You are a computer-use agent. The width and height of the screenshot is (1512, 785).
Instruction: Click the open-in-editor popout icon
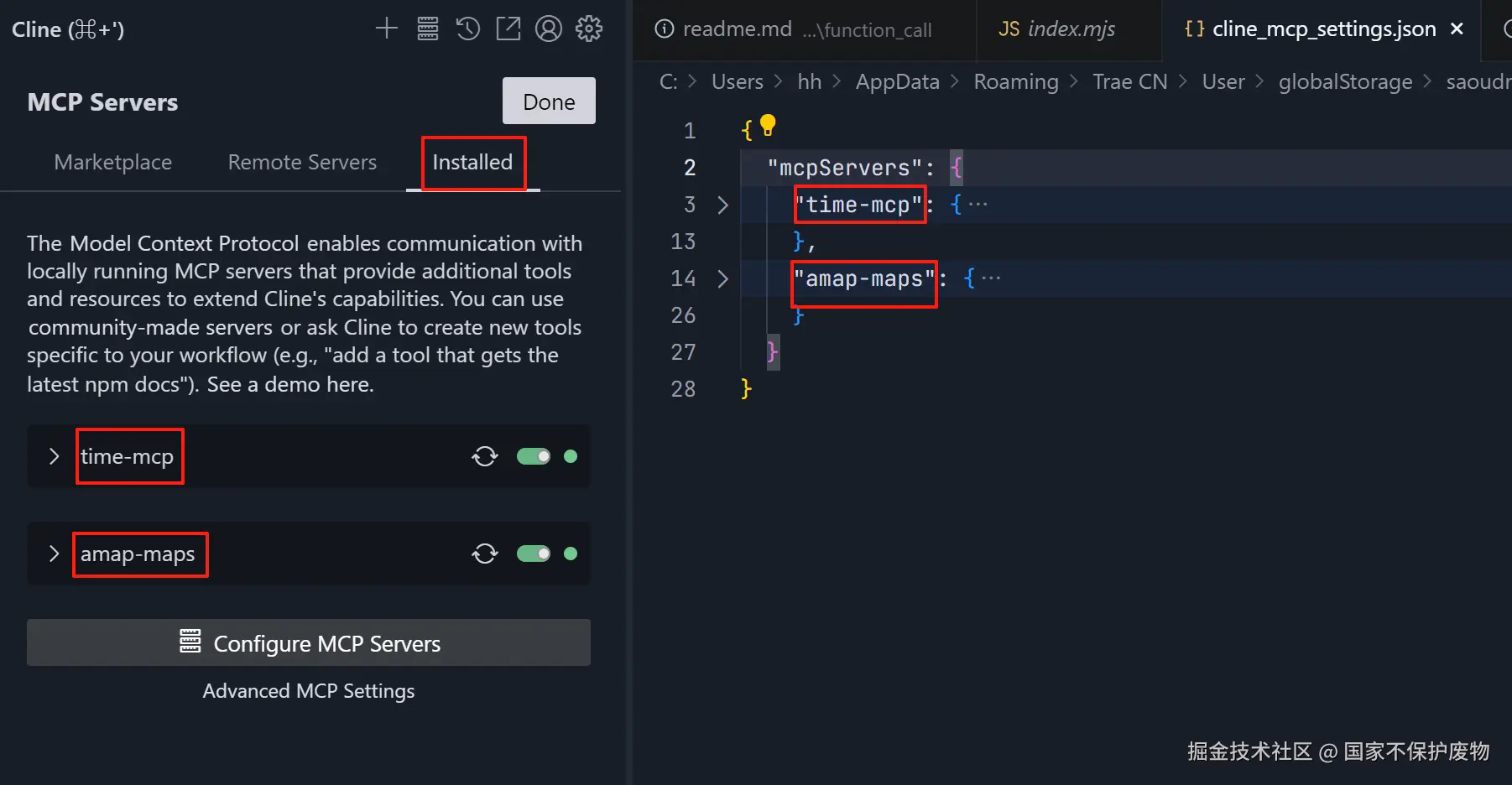[x=508, y=29]
